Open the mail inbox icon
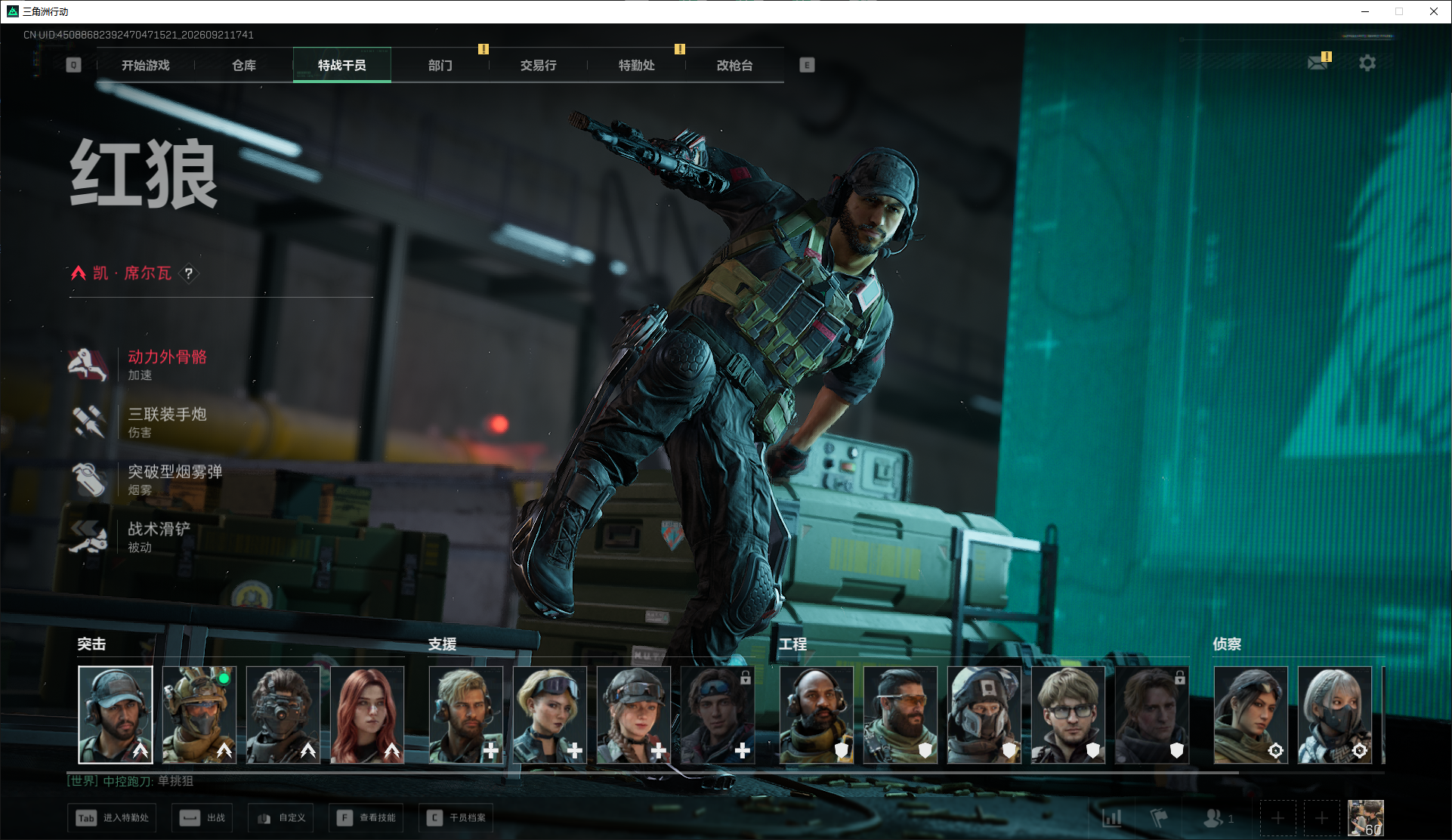This screenshot has height=840, width=1452. coord(1318,62)
